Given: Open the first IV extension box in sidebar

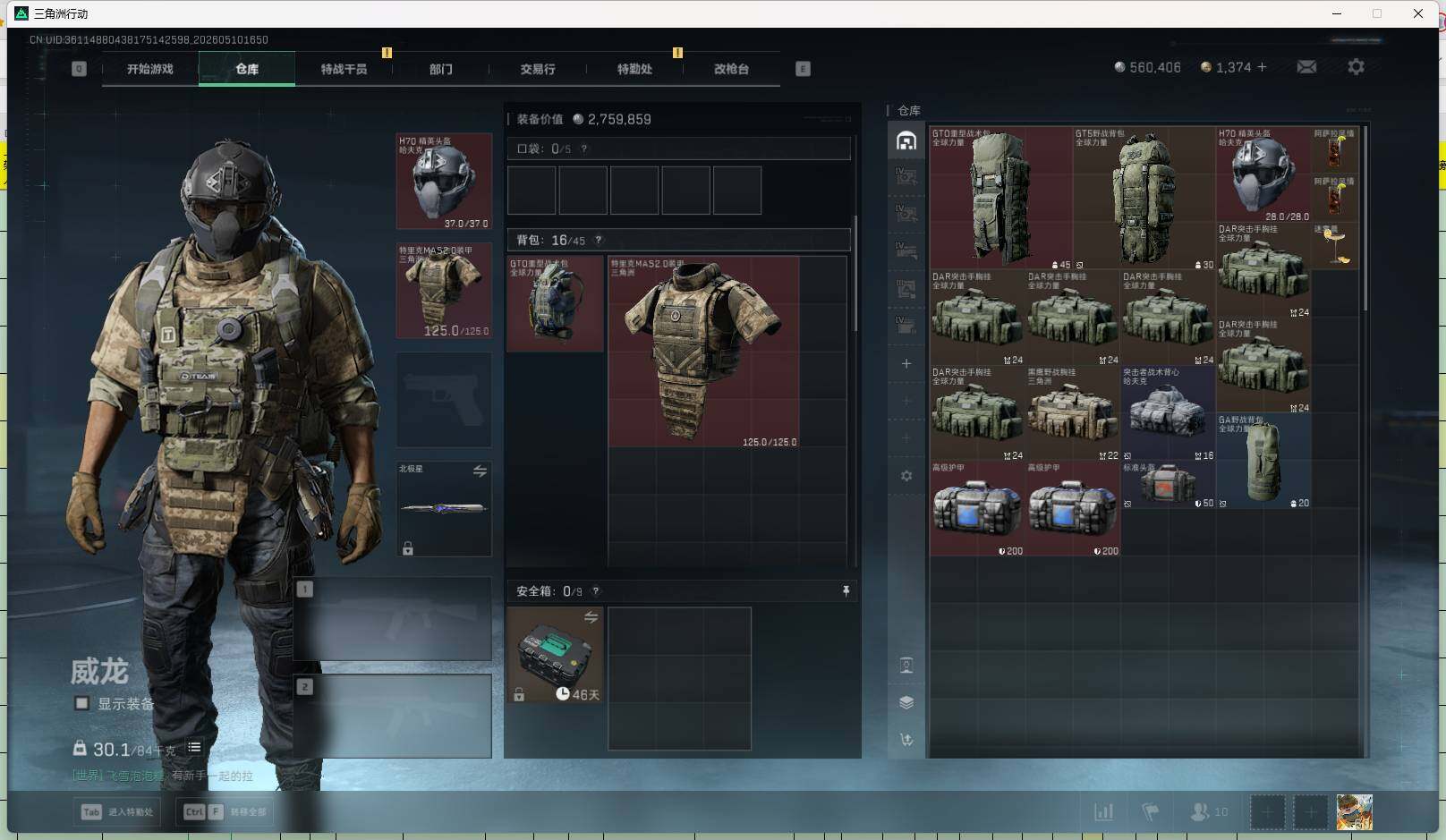Looking at the screenshot, I should (906, 175).
